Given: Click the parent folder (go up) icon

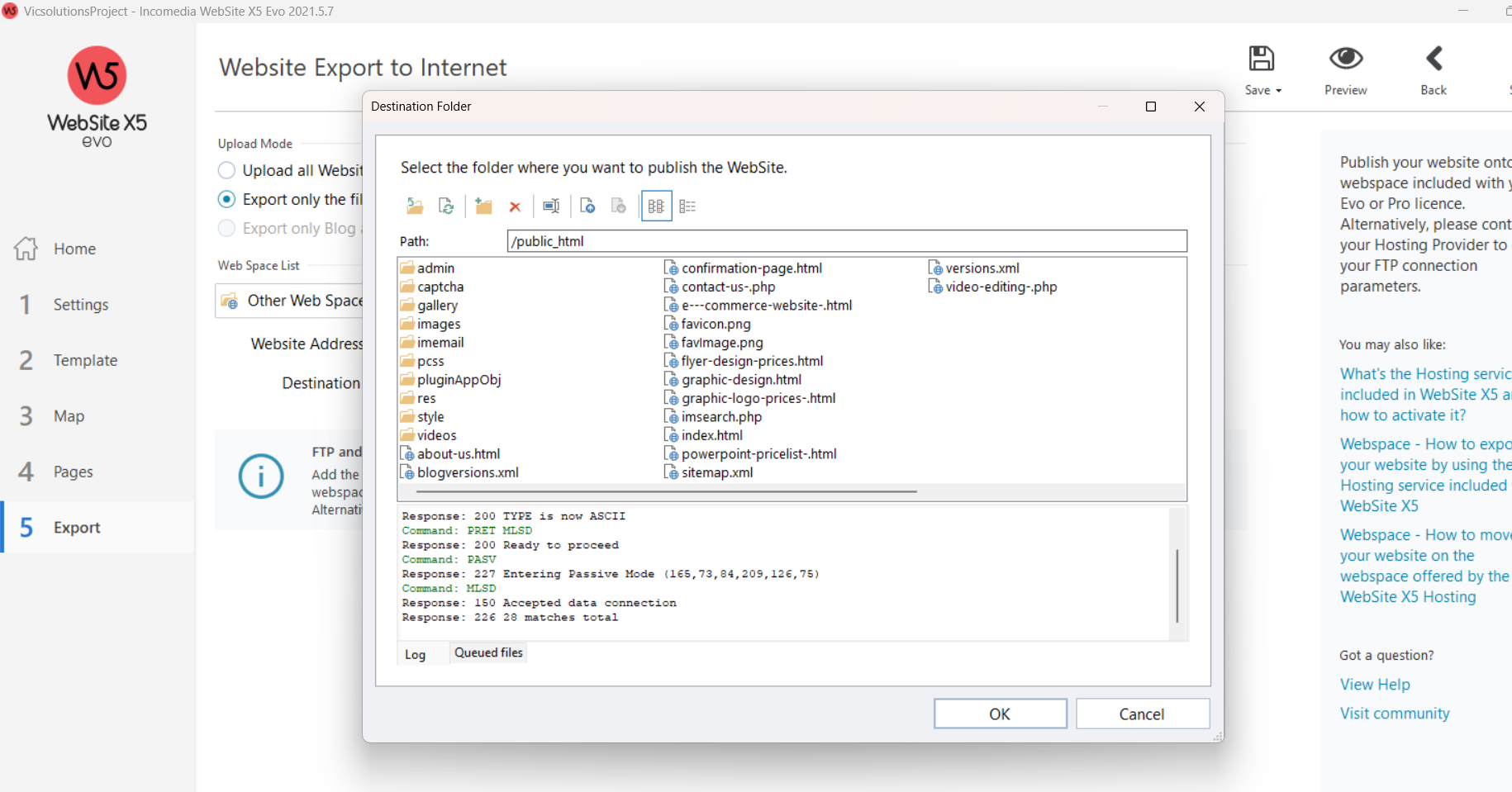Looking at the screenshot, I should [415, 206].
